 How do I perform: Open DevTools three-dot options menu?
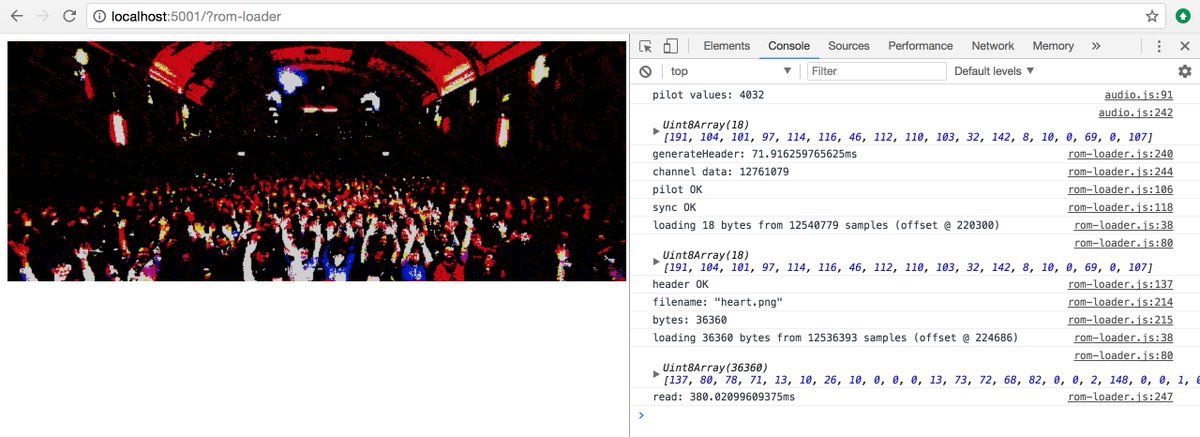(1158, 46)
